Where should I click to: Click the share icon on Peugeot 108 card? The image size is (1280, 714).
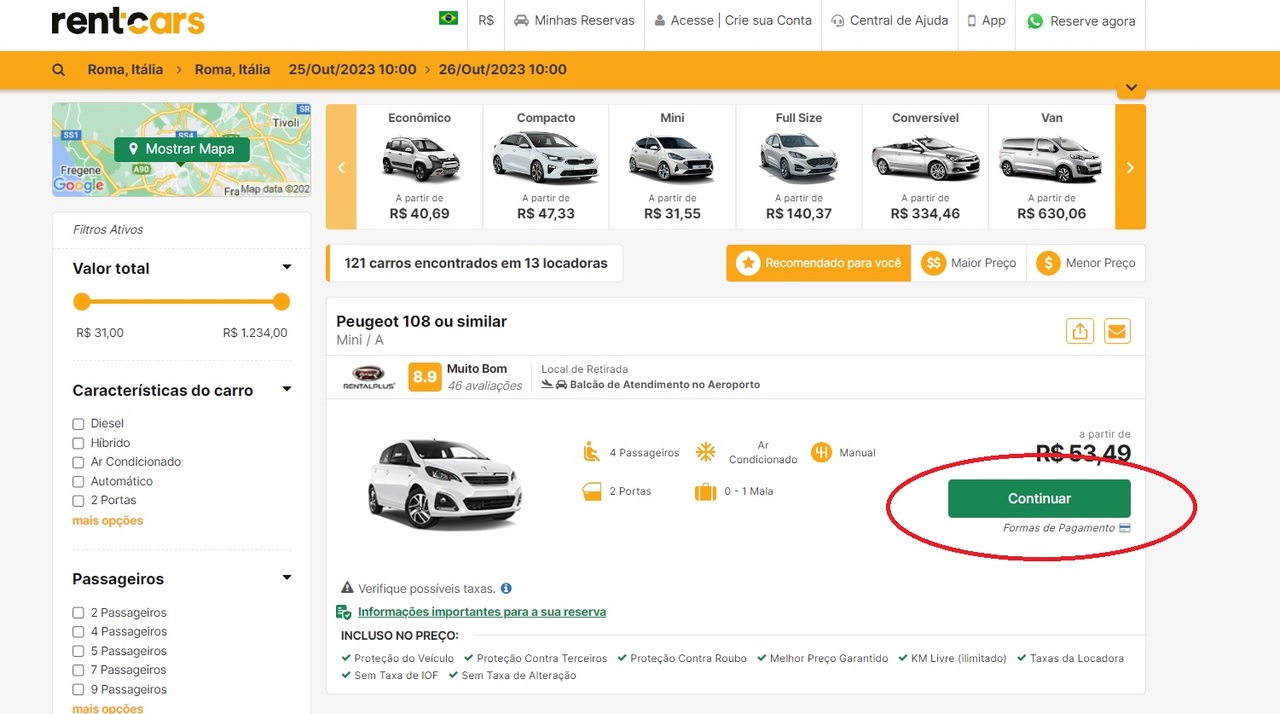pos(1079,331)
